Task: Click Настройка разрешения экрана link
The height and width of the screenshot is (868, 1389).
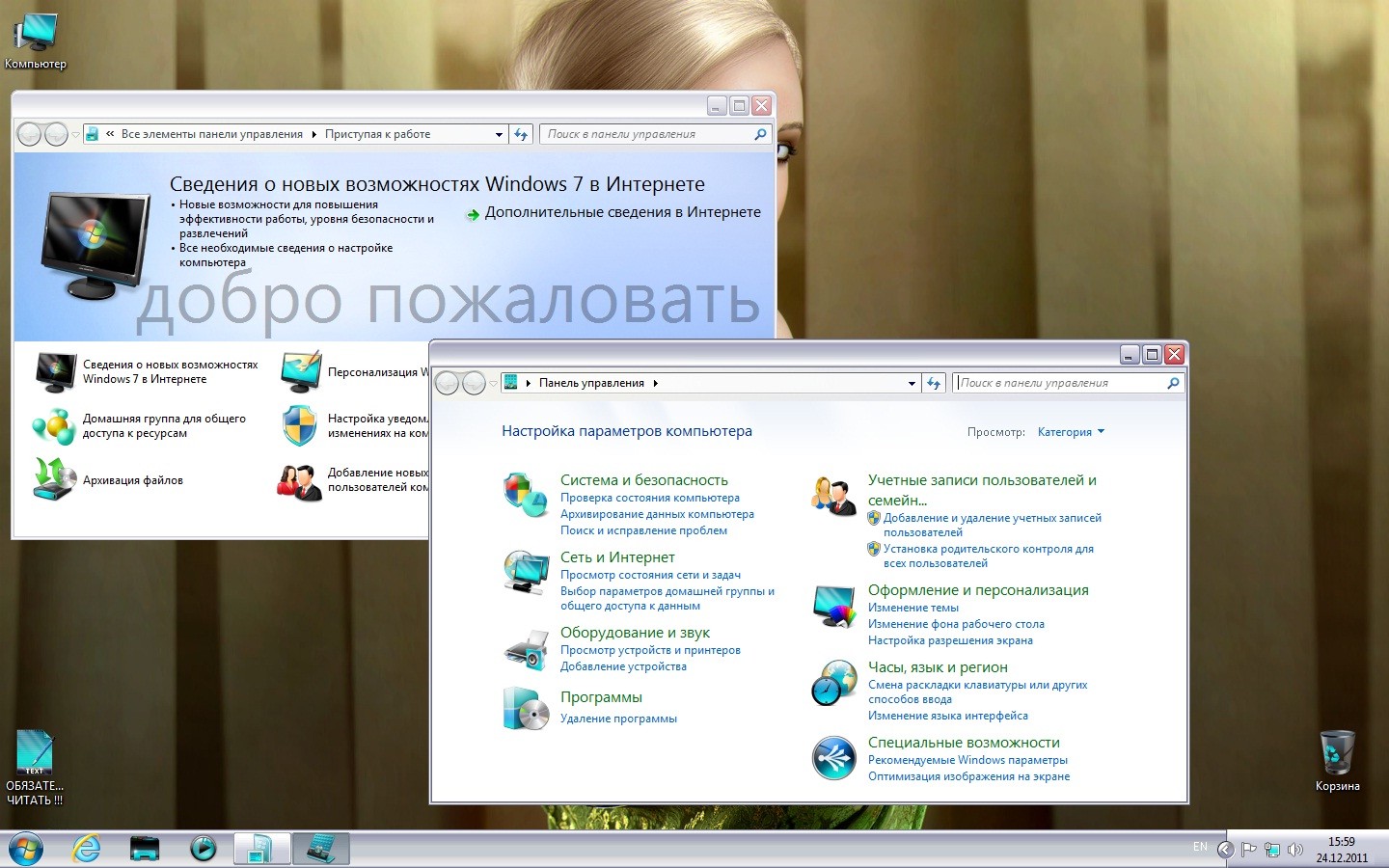Action: click(x=950, y=640)
